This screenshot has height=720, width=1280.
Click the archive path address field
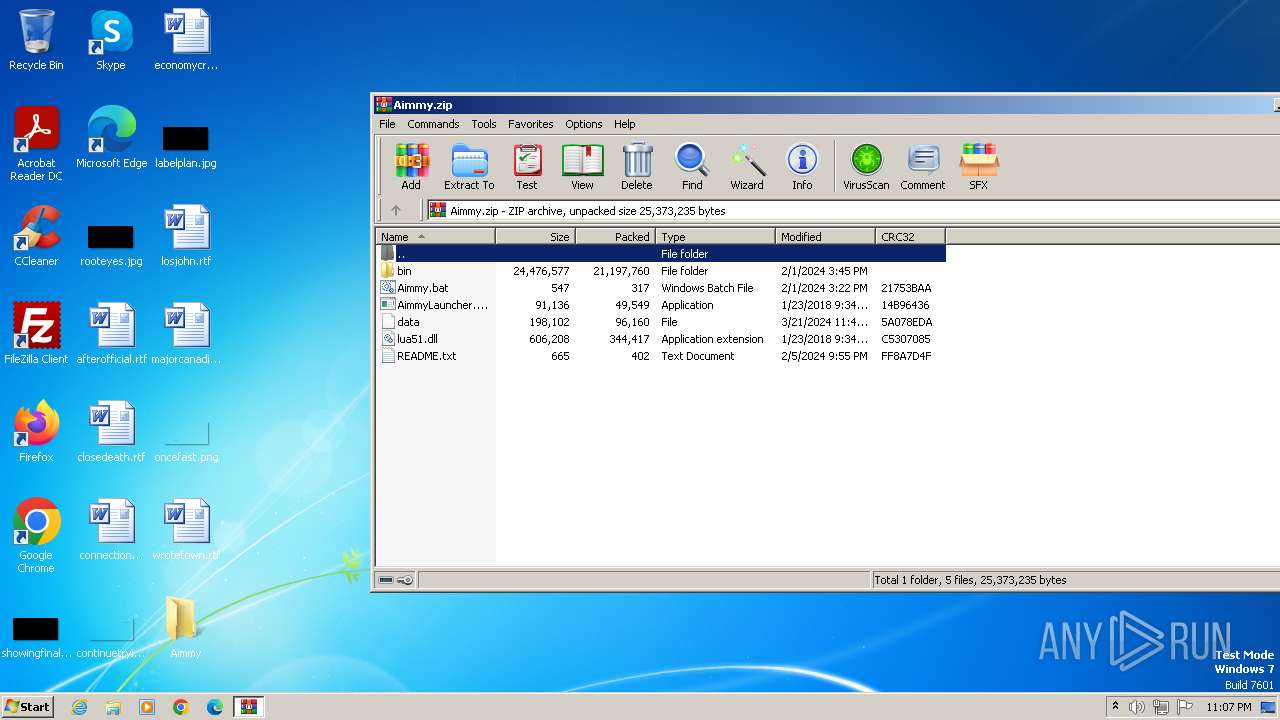tap(853, 211)
